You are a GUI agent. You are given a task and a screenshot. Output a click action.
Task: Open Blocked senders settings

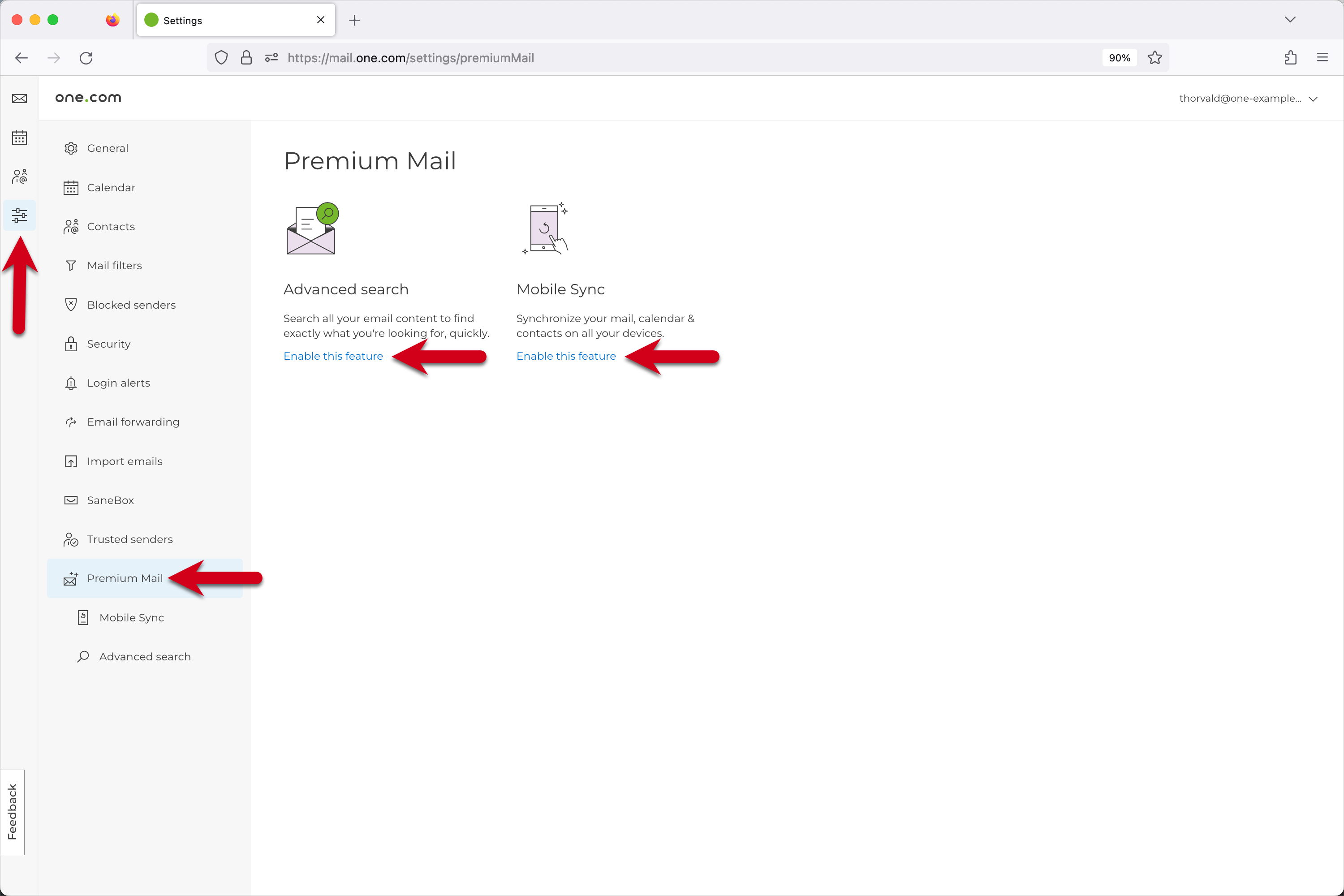point(131,305)
